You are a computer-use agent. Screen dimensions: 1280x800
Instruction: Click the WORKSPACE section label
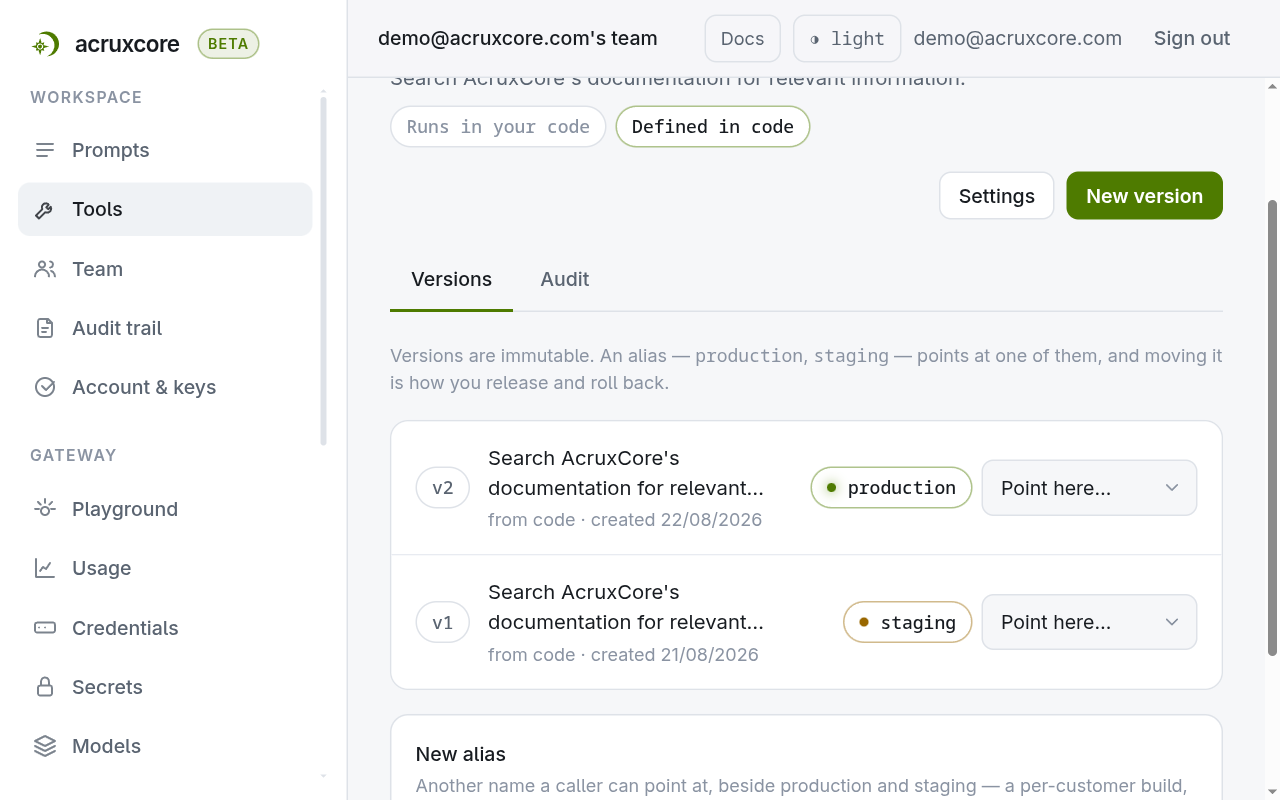(x=86, y=97)
